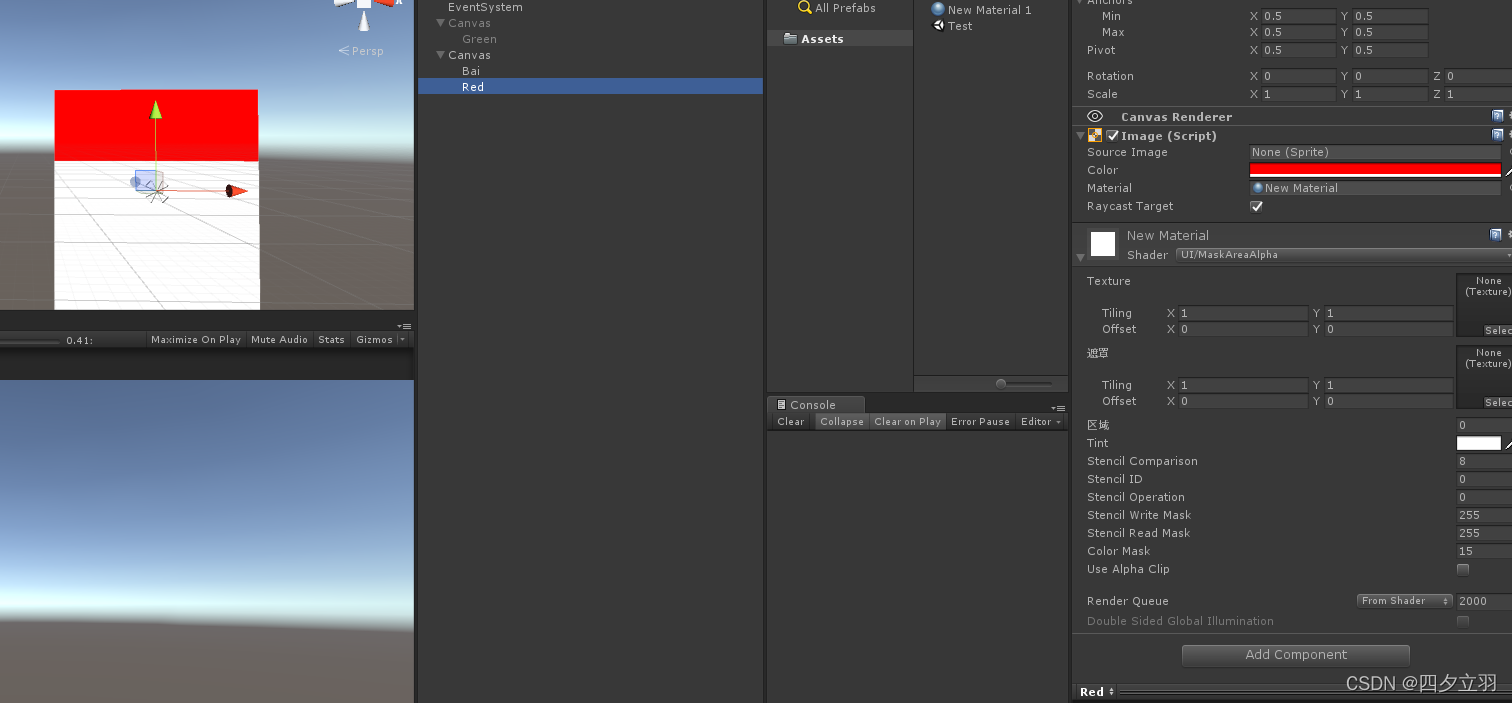Screen dimensions: 1512x703
Task: Click the red X-axis gizmo arrow
Action: [x=235, y=191]
